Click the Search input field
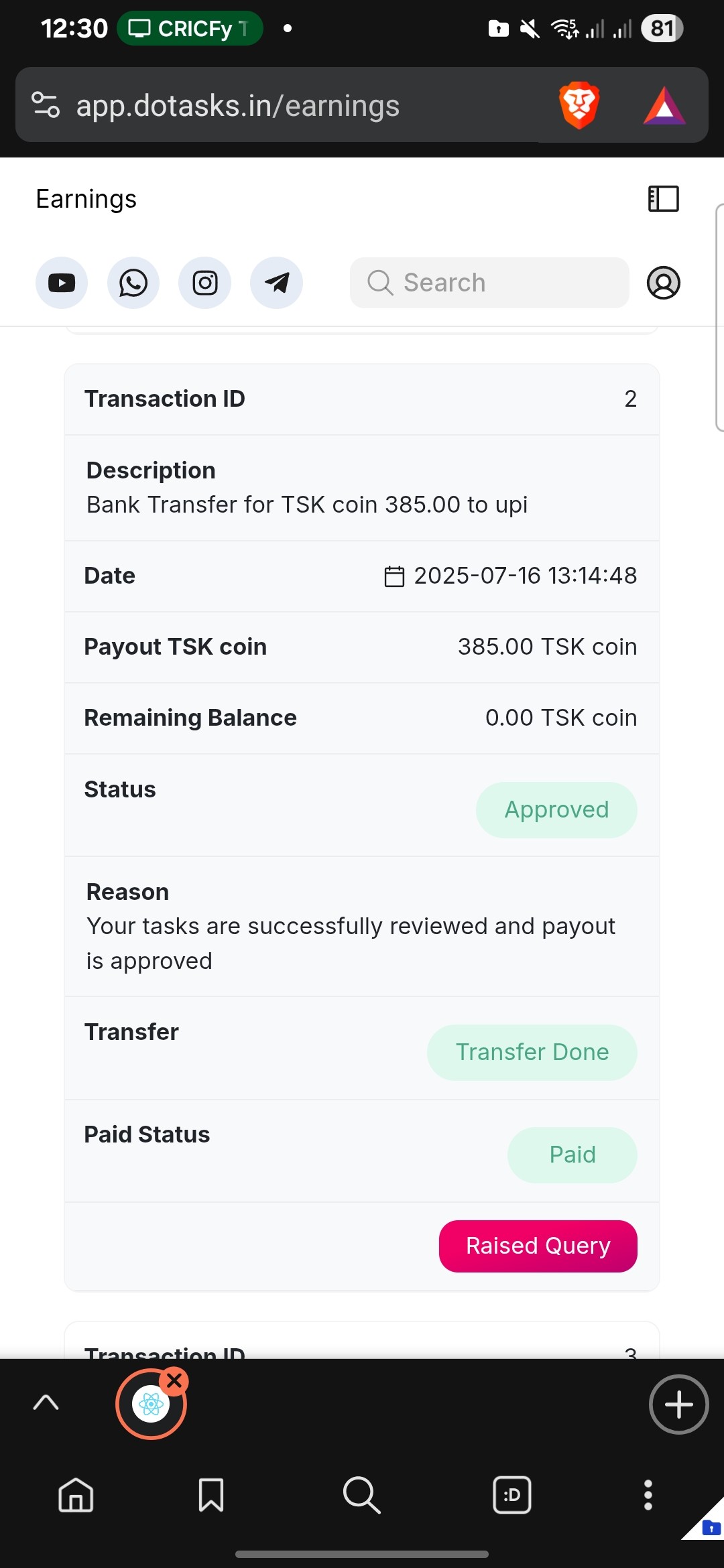 (489, 283)
